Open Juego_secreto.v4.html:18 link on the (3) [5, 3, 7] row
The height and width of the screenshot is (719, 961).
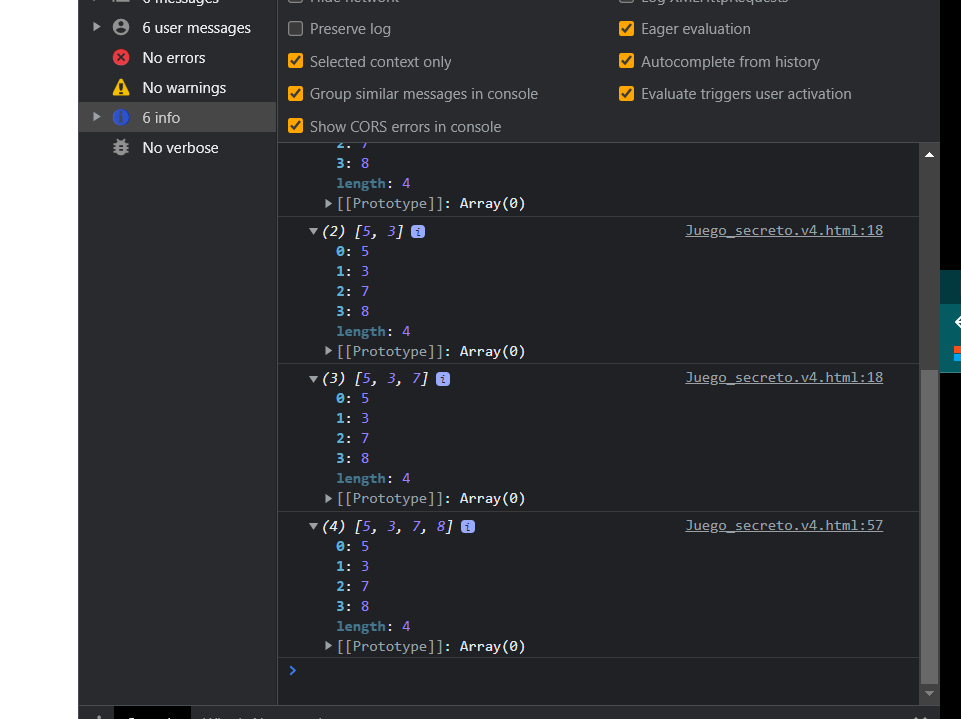[x=784, y=378]
